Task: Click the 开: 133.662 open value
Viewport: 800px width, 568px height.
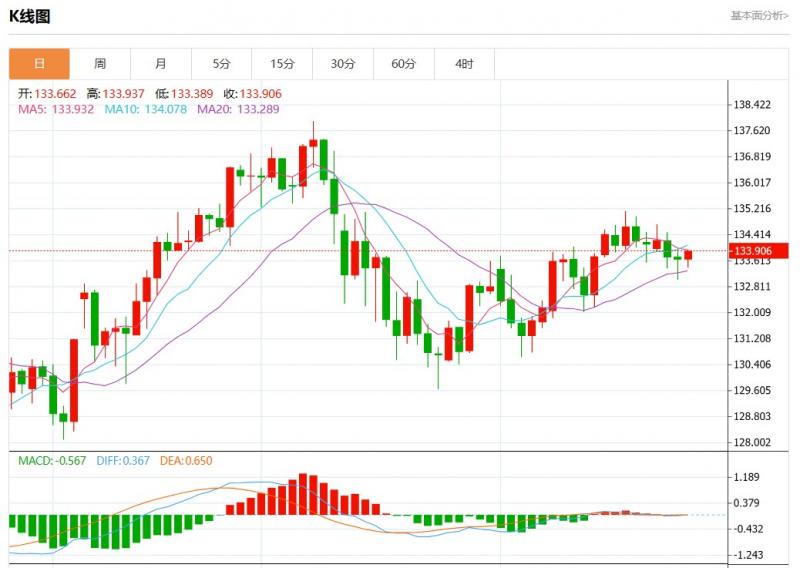Action: tap(47, 94)
